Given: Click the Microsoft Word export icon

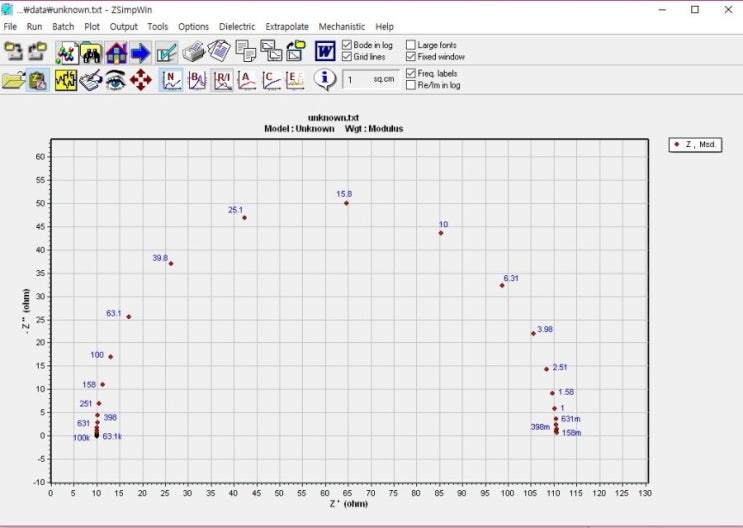Looking at the screenshot, I should coord(325,51).
